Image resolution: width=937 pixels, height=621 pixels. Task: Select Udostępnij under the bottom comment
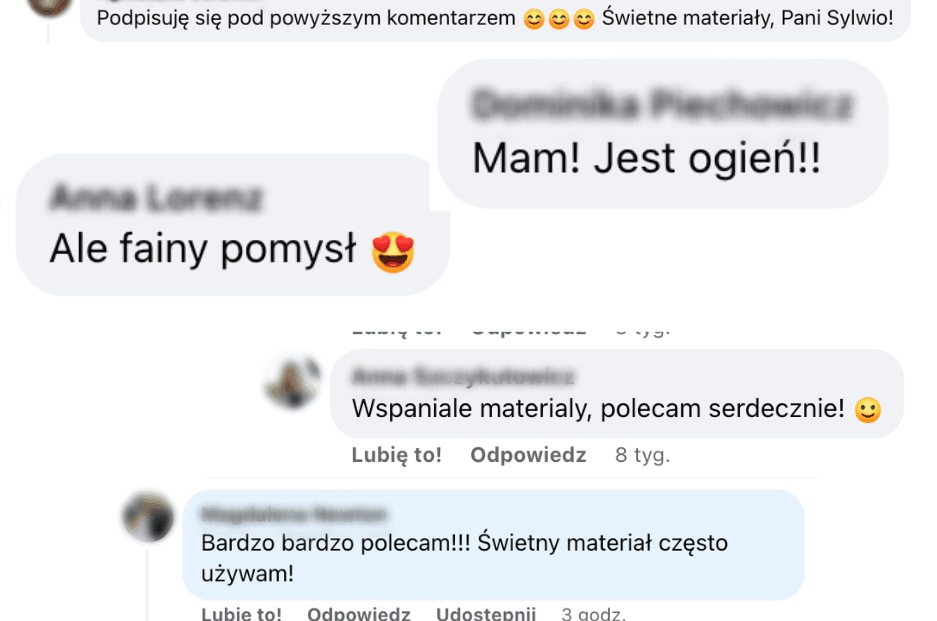(x=486, y=613)
